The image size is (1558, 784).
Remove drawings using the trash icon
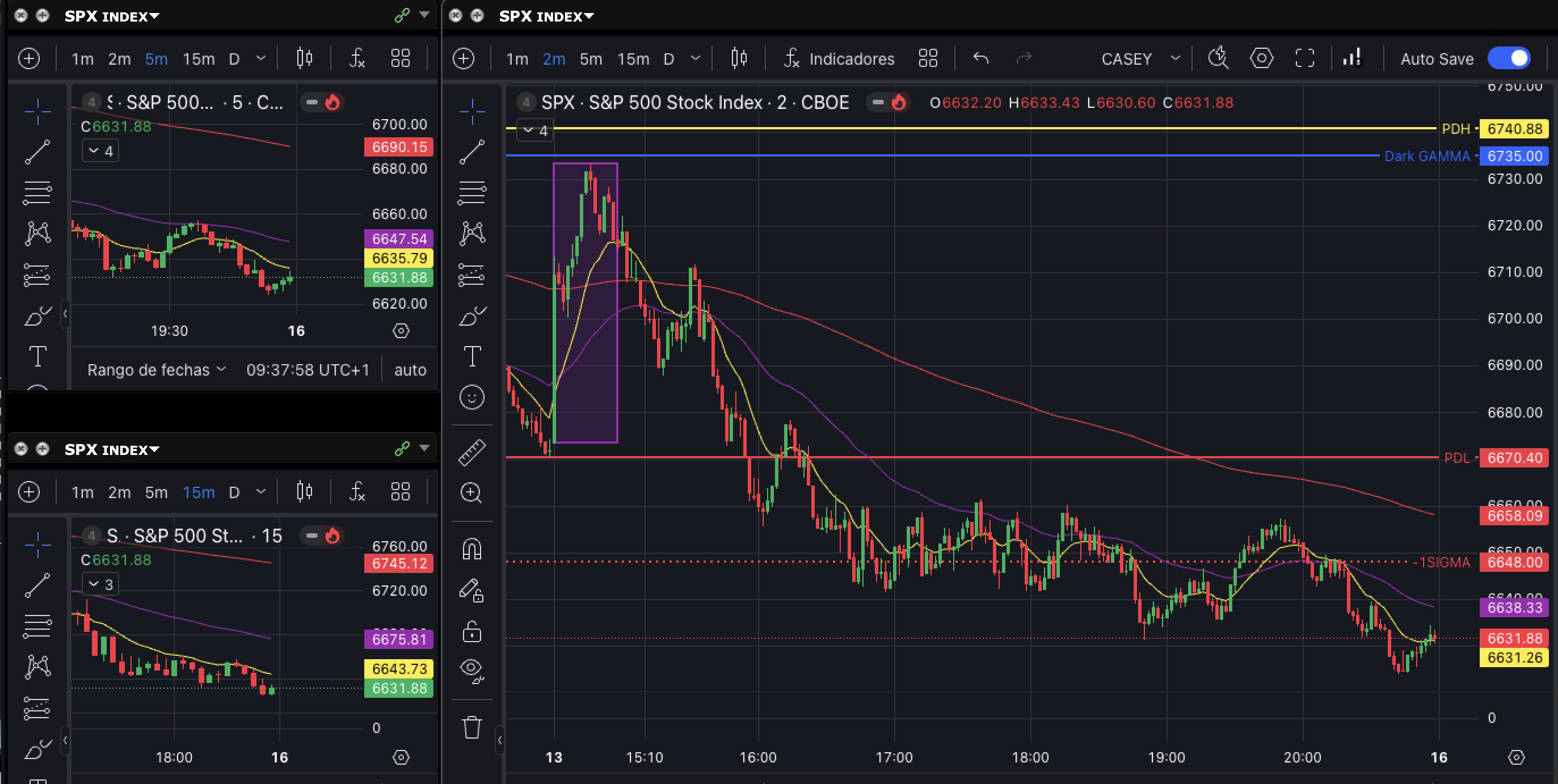tap(473, 728)
